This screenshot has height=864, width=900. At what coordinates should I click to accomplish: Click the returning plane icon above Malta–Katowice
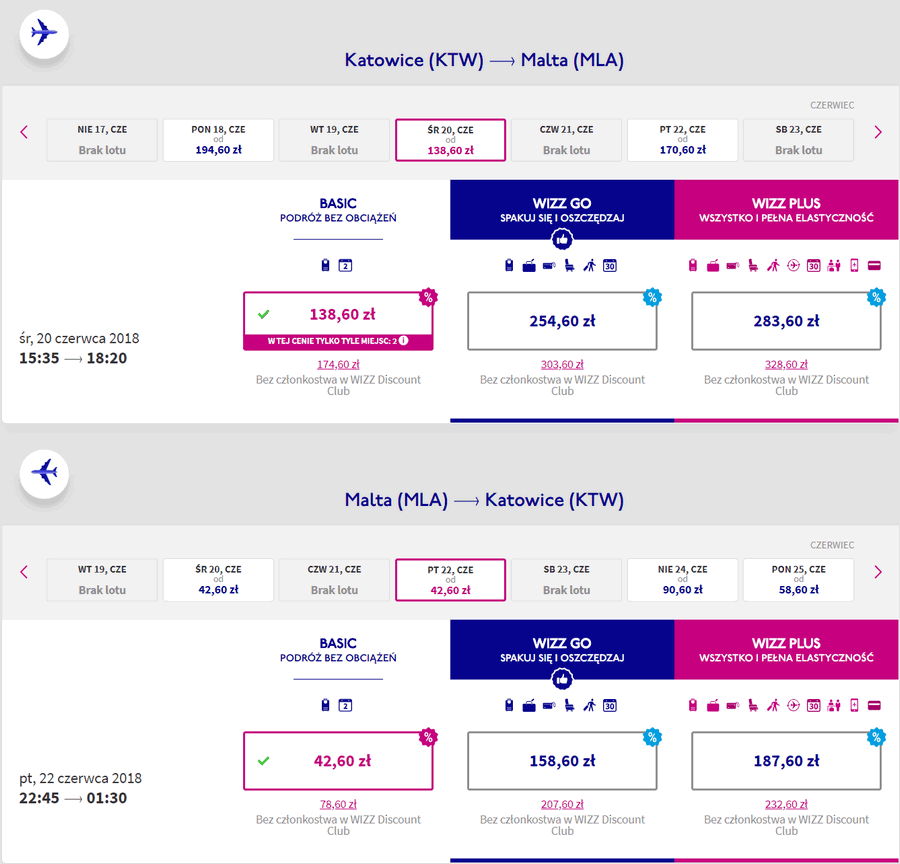pos(44,473)
